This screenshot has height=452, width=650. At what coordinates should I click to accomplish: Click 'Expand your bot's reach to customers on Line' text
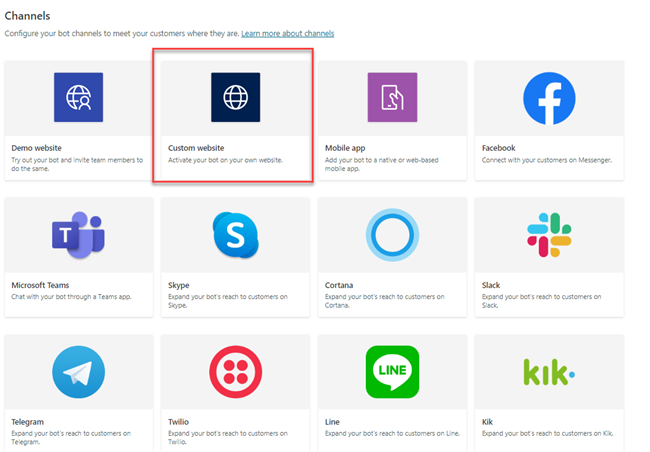[393, 434]
